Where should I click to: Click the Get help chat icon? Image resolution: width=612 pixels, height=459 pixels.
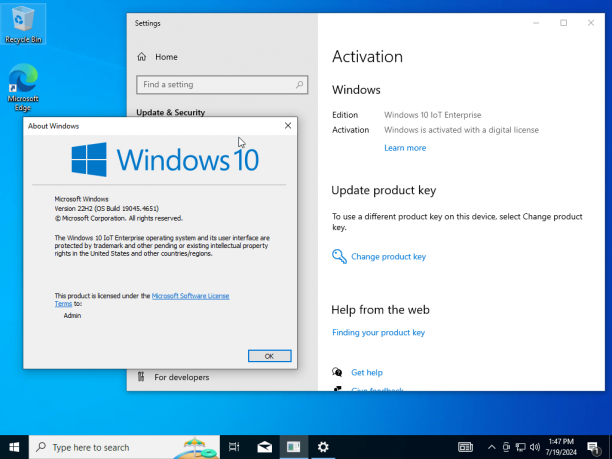tap(337, 372)
